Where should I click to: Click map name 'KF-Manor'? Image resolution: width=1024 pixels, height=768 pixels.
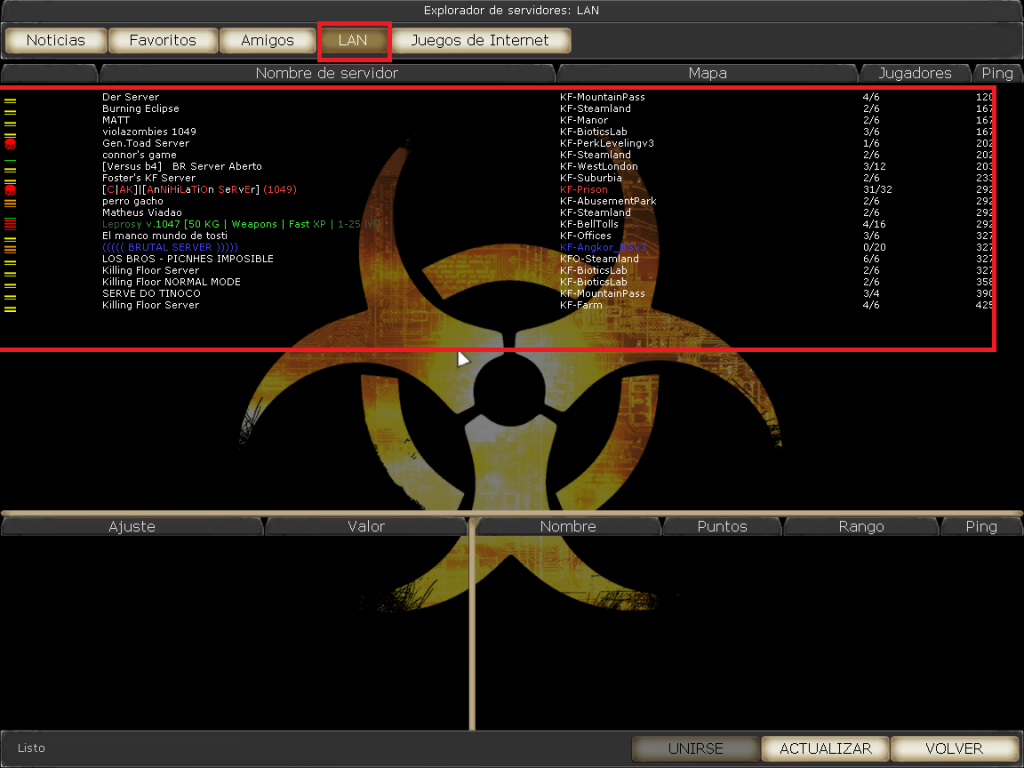click(x=584, y=120)
